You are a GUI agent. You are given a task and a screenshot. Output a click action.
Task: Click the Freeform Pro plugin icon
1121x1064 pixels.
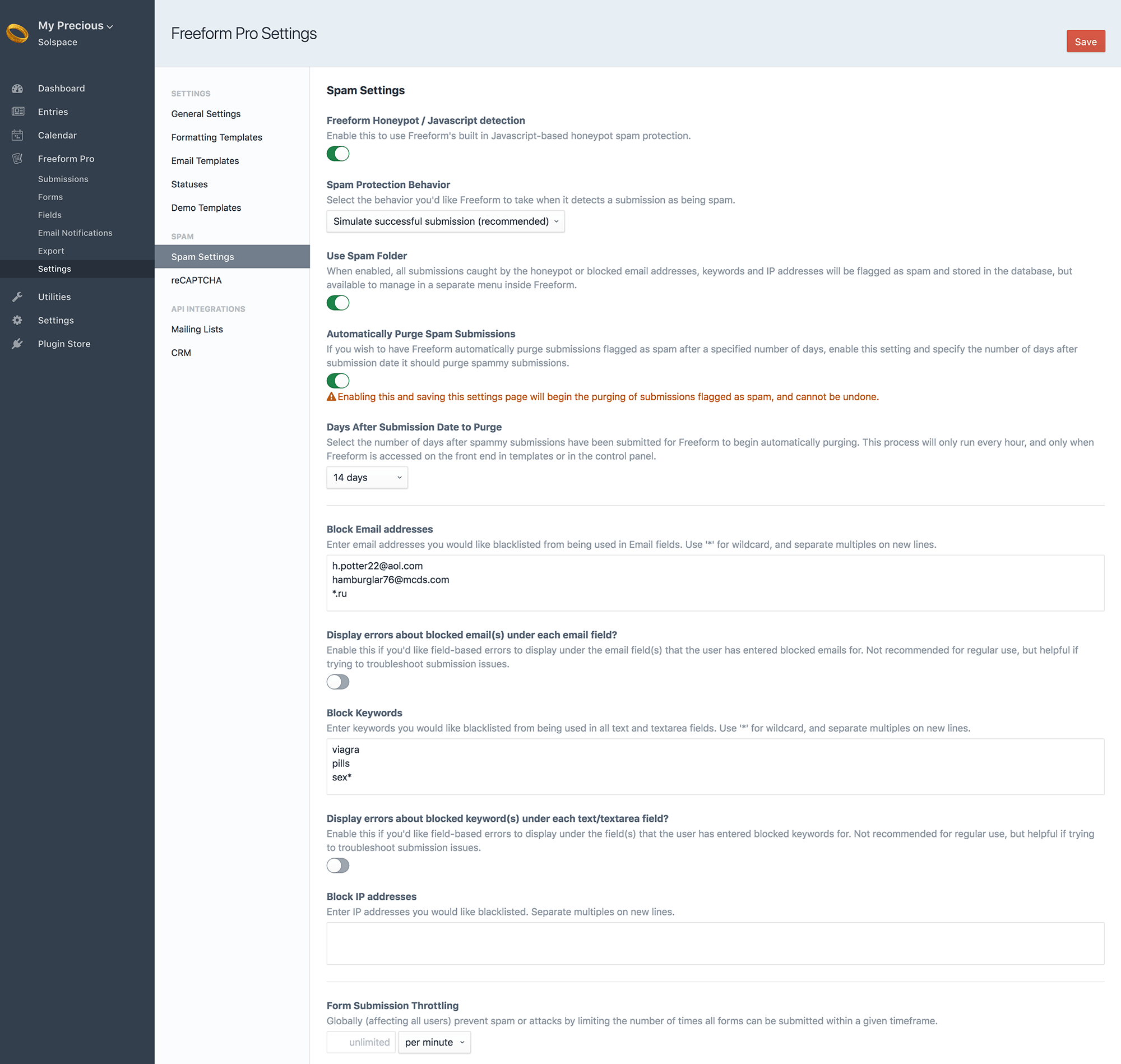[x=17, y=159]
